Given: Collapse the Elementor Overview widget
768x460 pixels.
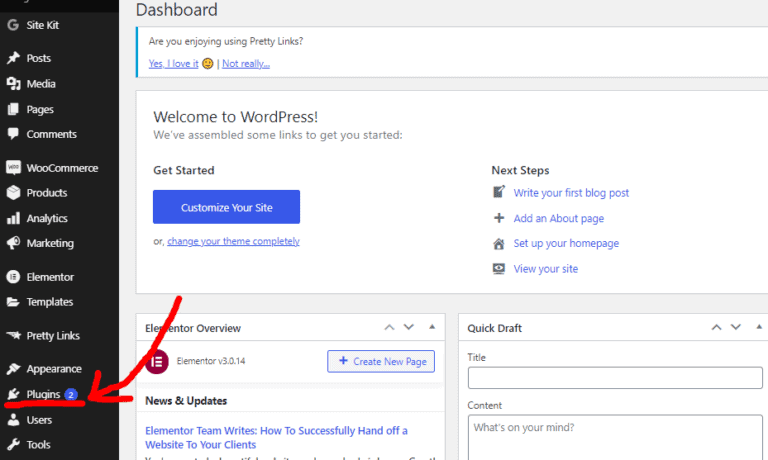Looking at the screenshot, I should point(432,327).
